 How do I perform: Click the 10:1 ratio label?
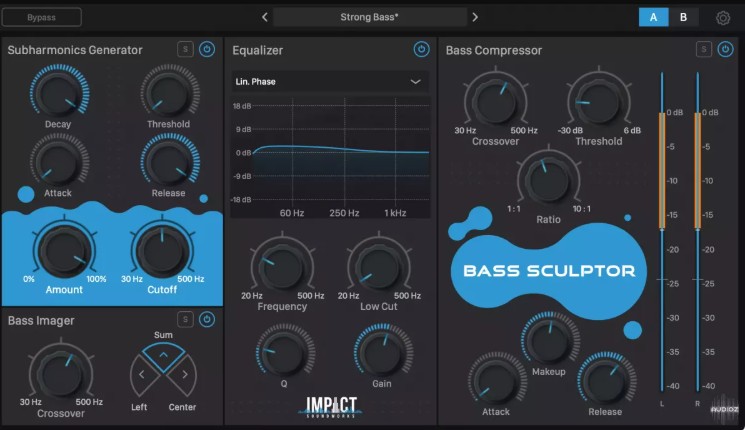(582, 209)
